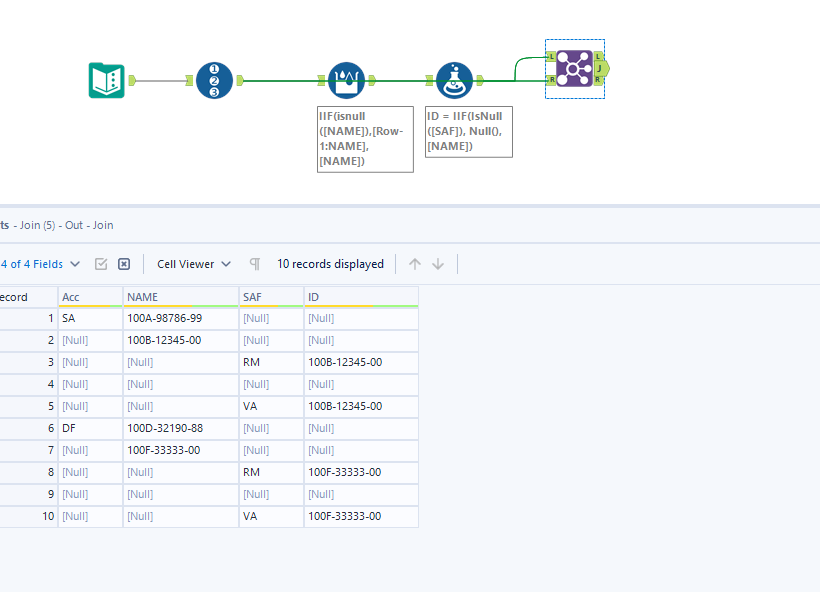The image size is (820, 592).
Task: Click the ID cell in row 10
Action: 361,516
